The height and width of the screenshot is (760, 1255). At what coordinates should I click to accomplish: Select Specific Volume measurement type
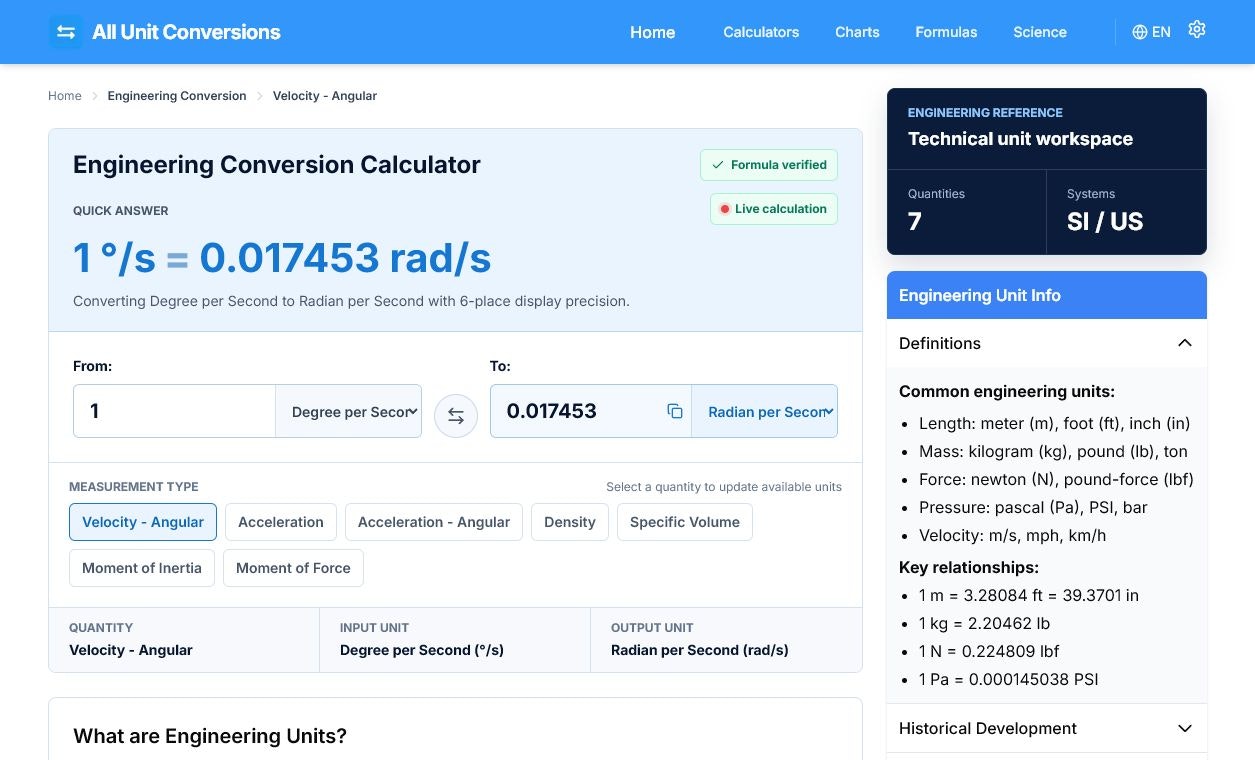tap(685, 522)
